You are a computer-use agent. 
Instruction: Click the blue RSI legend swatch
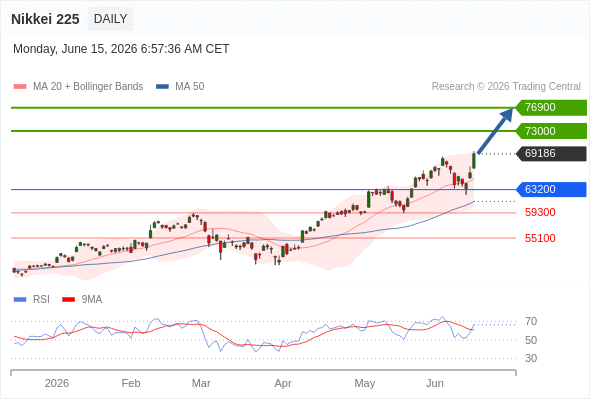click(x=20, y=300)
